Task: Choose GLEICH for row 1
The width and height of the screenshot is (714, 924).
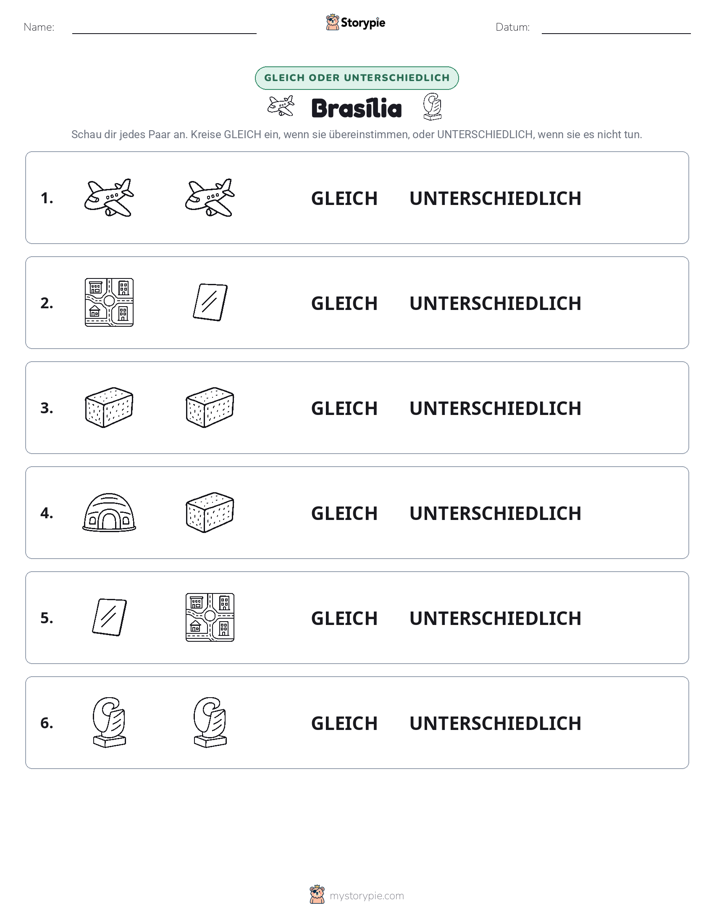Action: click(344, 199)
